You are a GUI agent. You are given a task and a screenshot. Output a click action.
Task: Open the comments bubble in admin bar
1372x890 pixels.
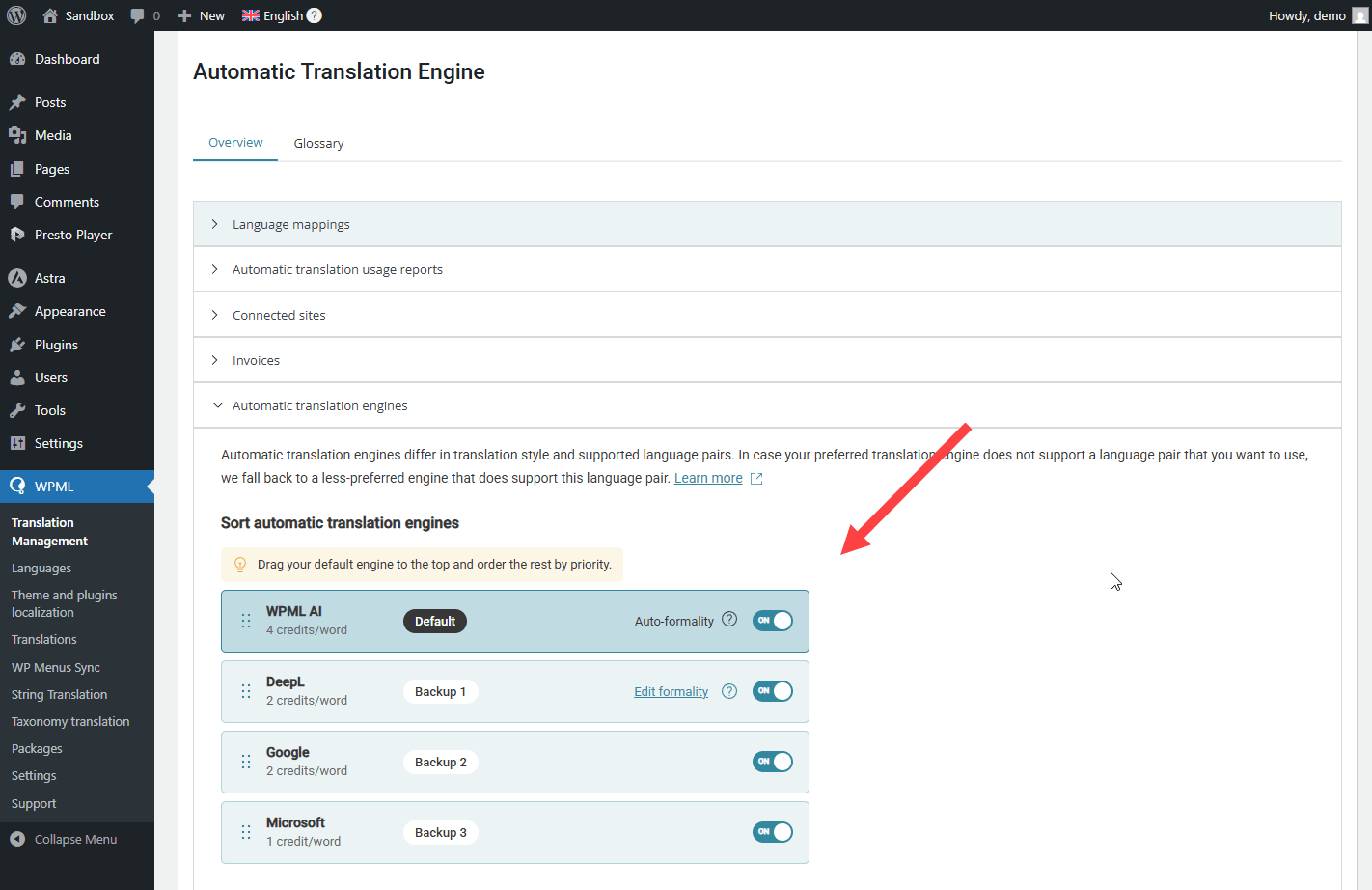click(138, 15)
